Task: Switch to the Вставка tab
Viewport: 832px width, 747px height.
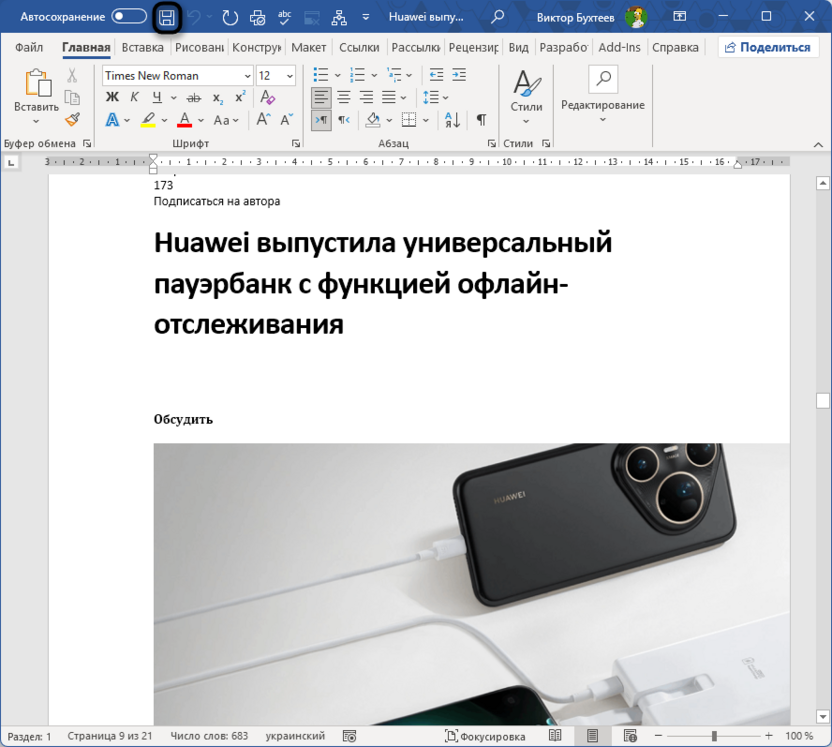Action: pos(142,47)
